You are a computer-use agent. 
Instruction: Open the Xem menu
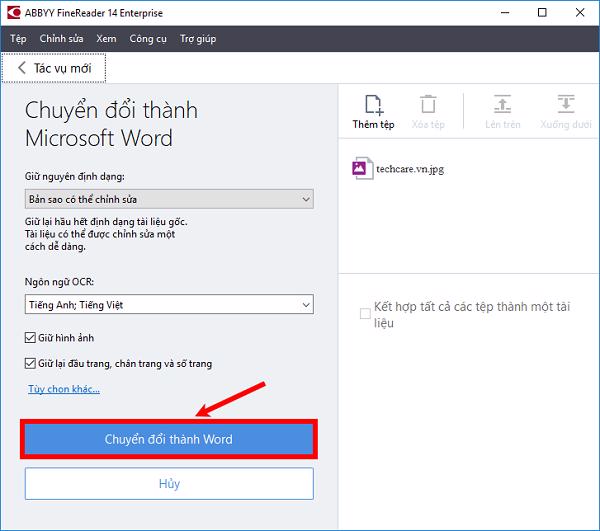tap(106, 39)
